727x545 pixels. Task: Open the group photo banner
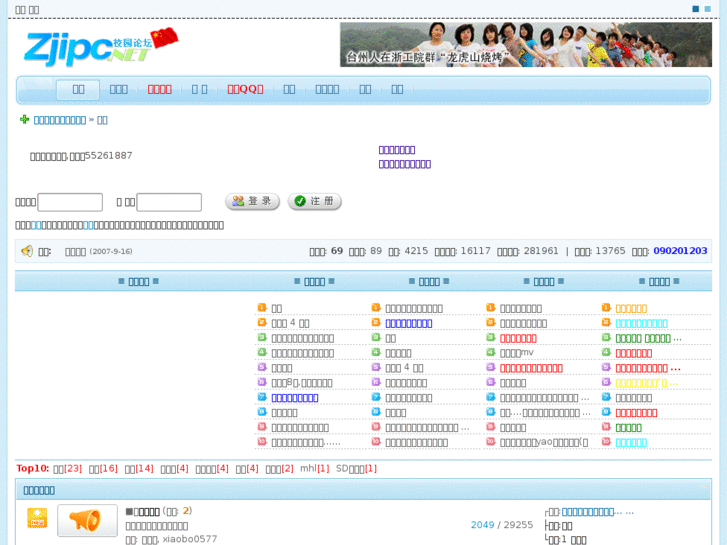coord(526,45)
